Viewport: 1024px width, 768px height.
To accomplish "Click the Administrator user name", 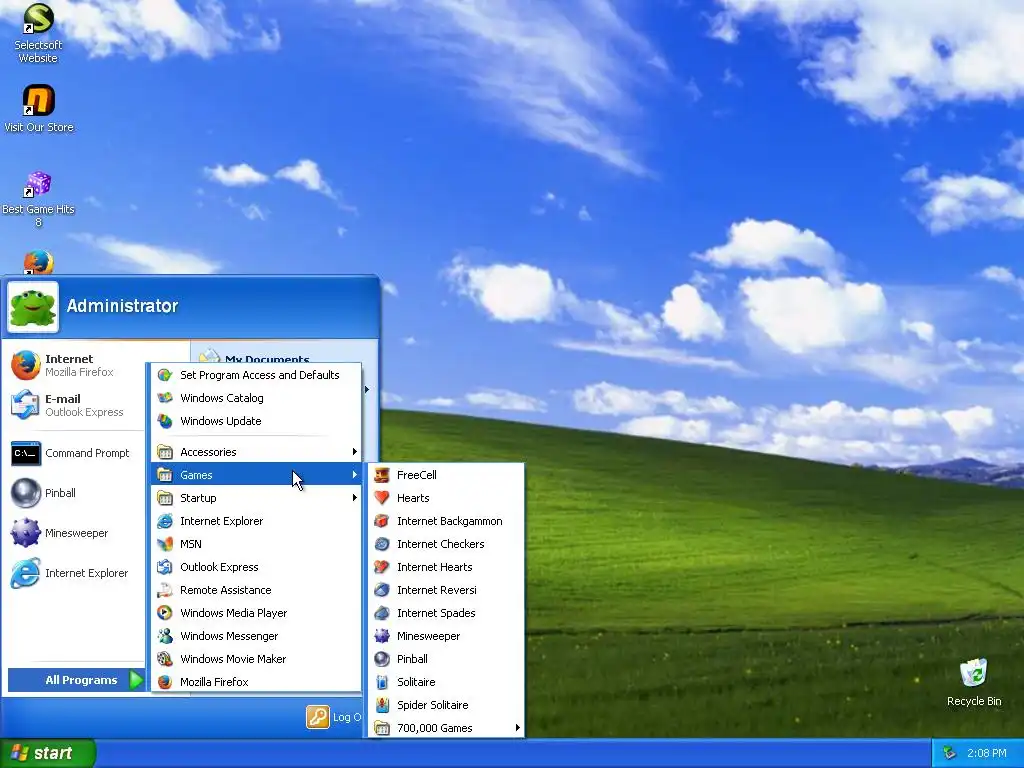I will (122, 306).
